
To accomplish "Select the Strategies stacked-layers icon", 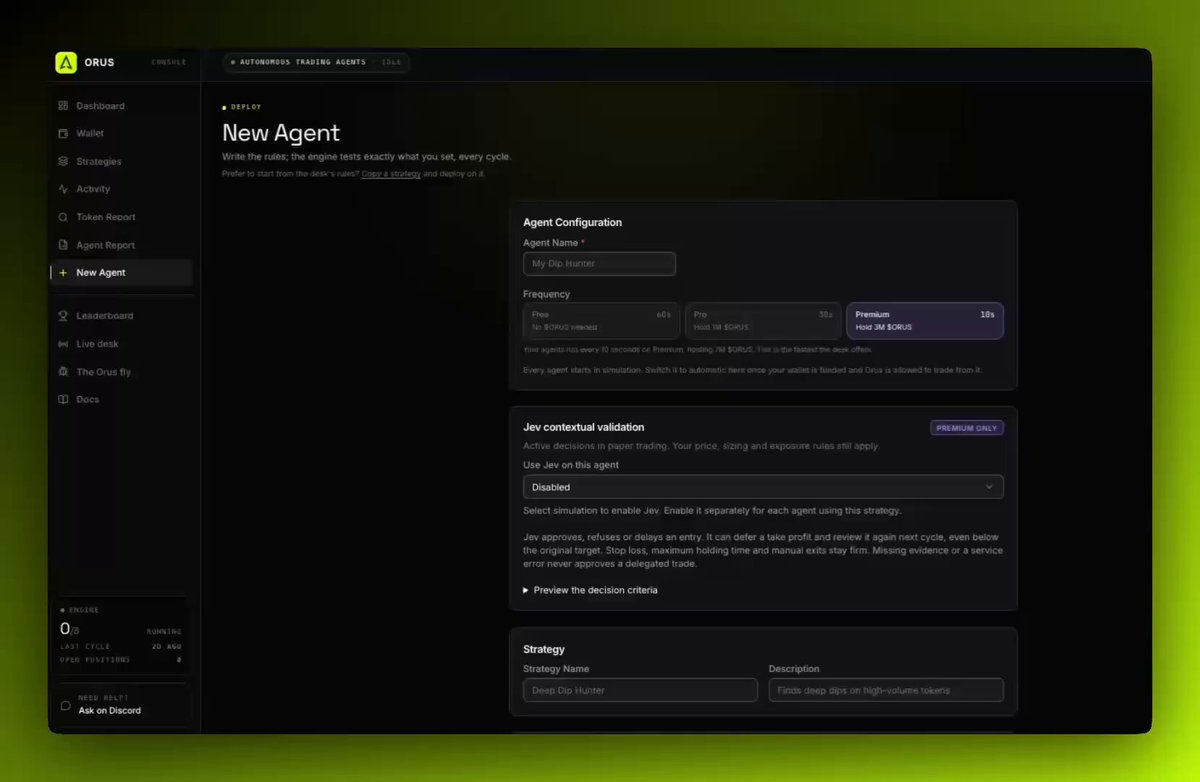I will point(63,161).
